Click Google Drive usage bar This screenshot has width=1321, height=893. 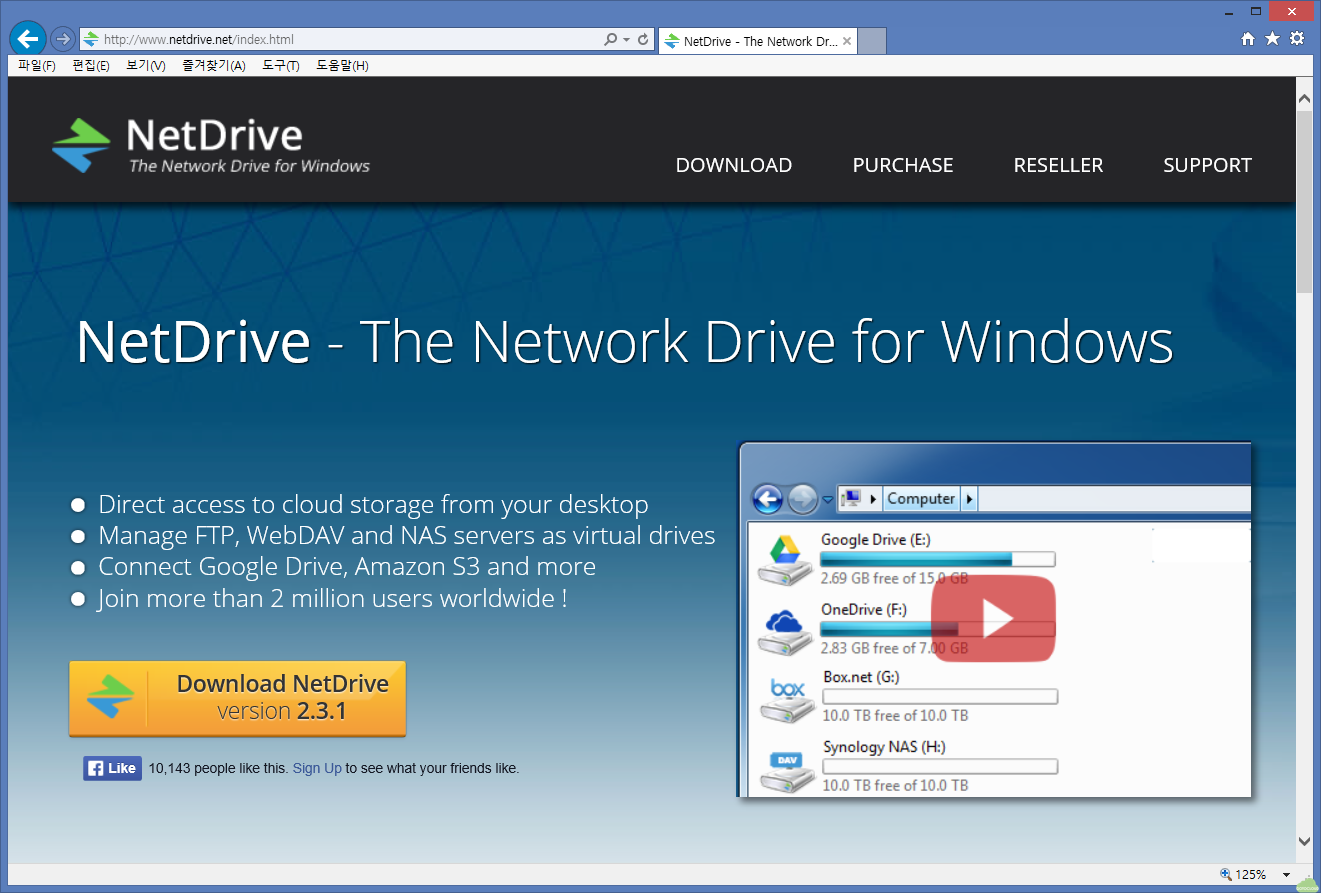938,559
